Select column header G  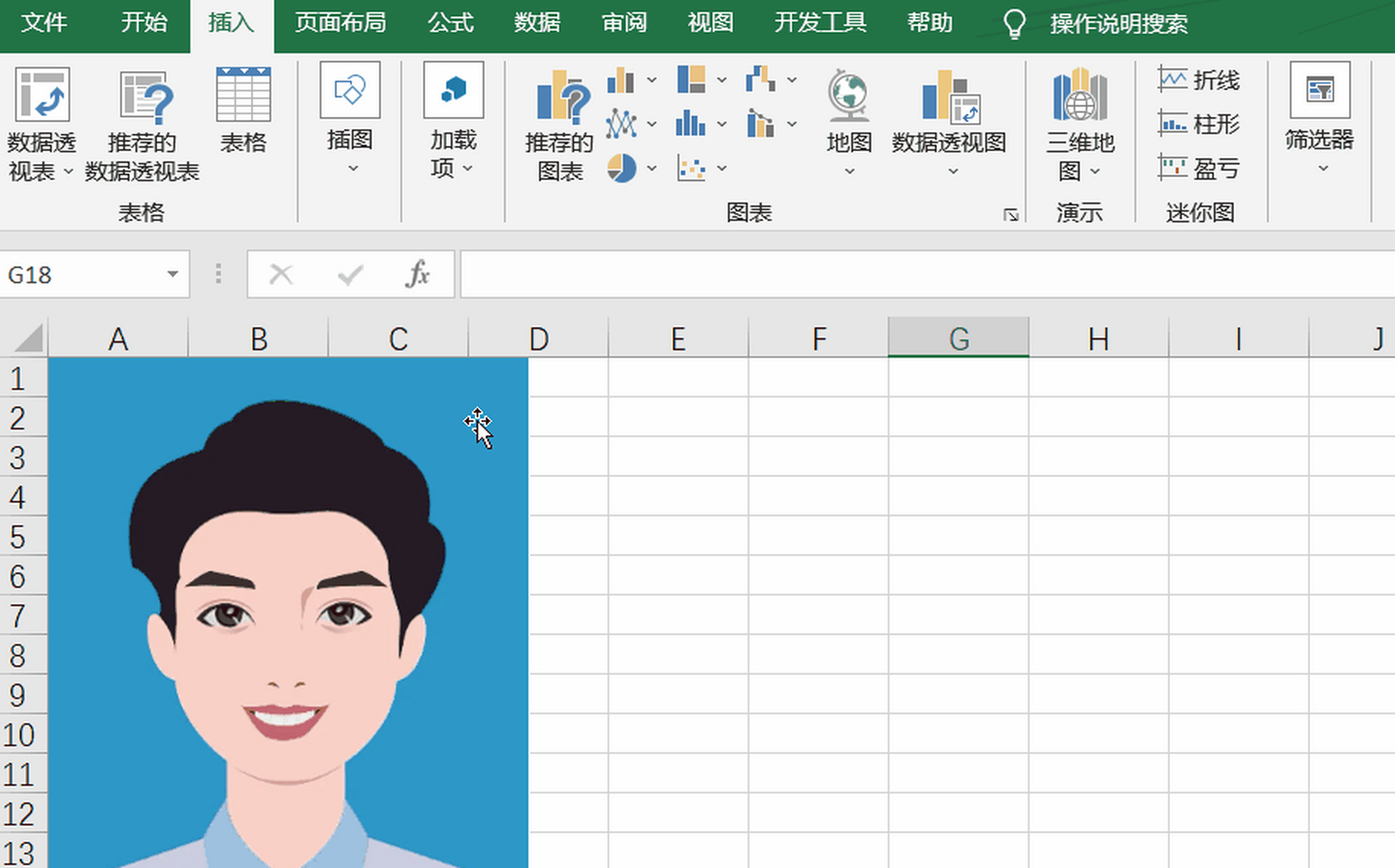pos(958,338)
